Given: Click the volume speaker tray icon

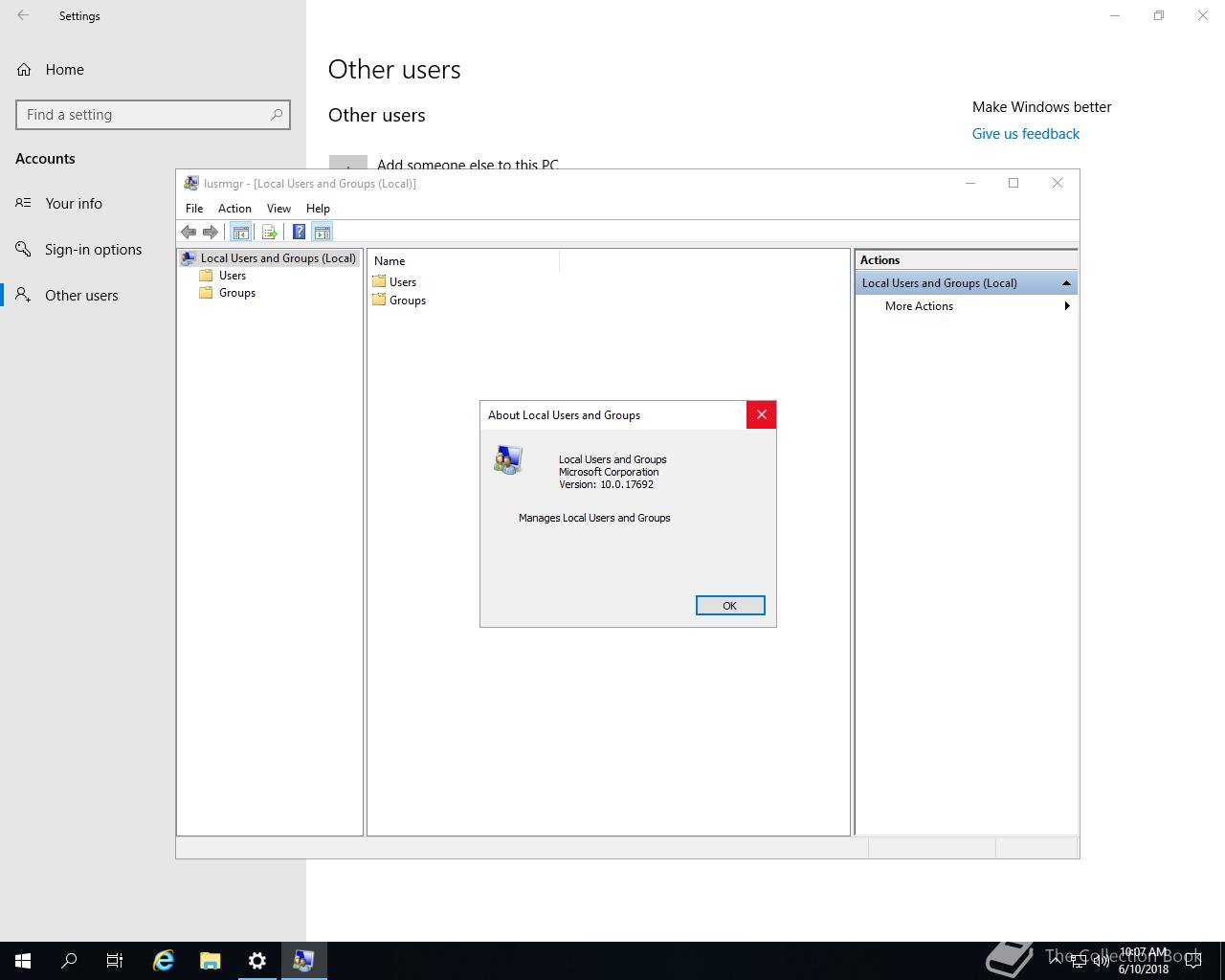Looking at the screenshot, I should pyautogui.click(x=1100, y=961).
